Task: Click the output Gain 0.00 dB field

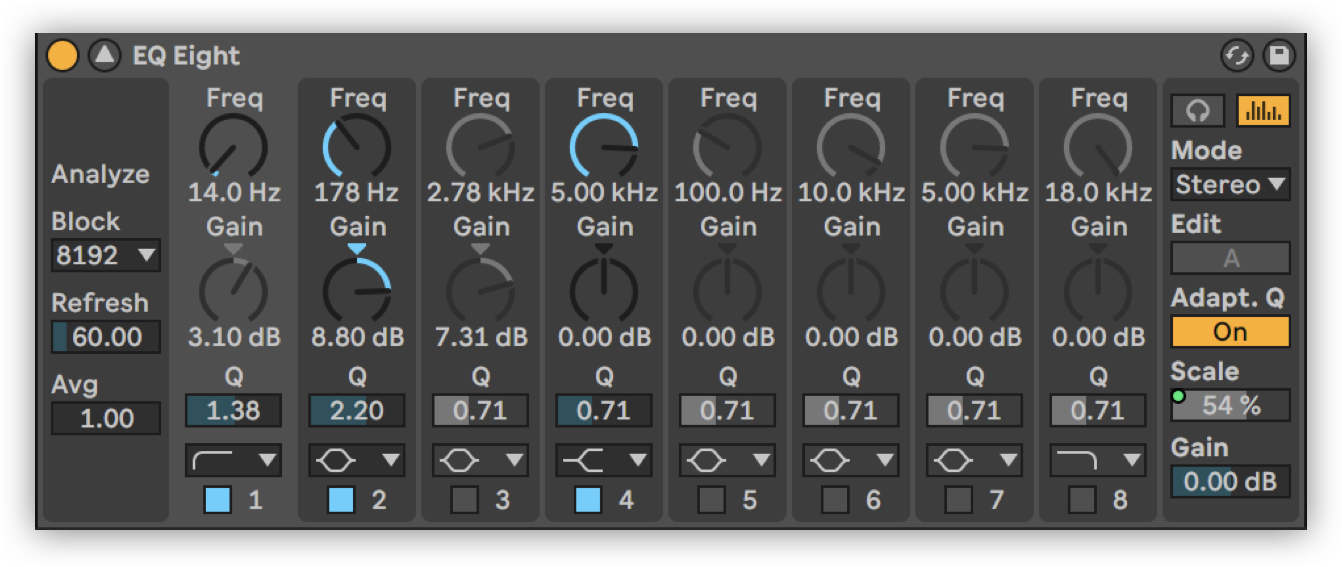Action: 1231,481
